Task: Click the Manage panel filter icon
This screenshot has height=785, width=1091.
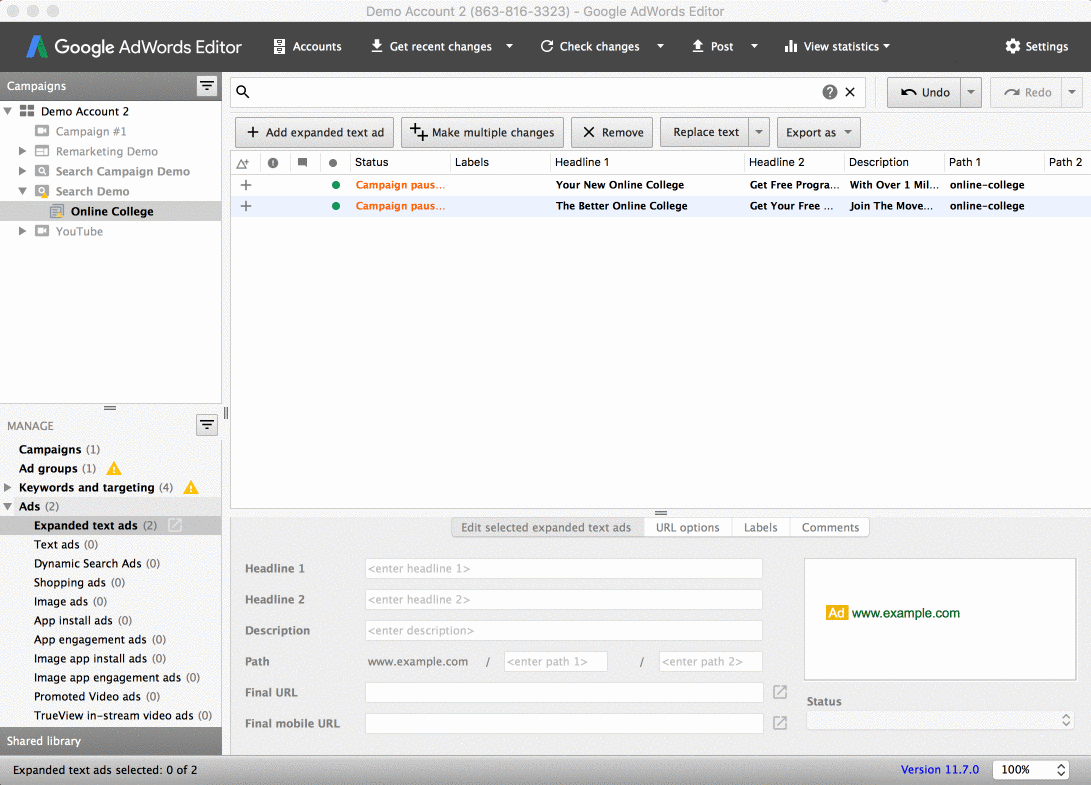Action: tap(207, 425)
